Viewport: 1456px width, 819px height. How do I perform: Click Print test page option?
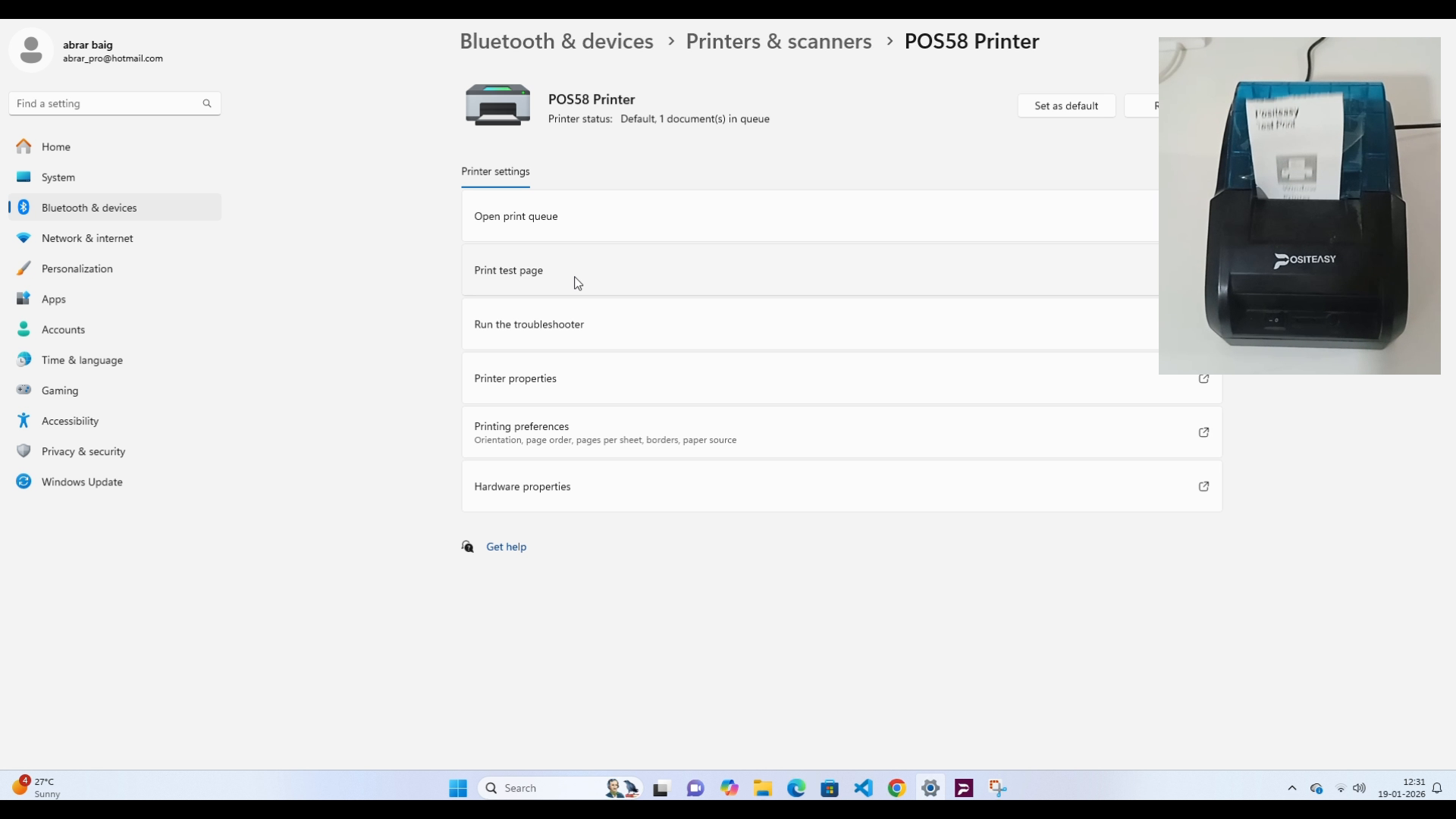point(509,270)
